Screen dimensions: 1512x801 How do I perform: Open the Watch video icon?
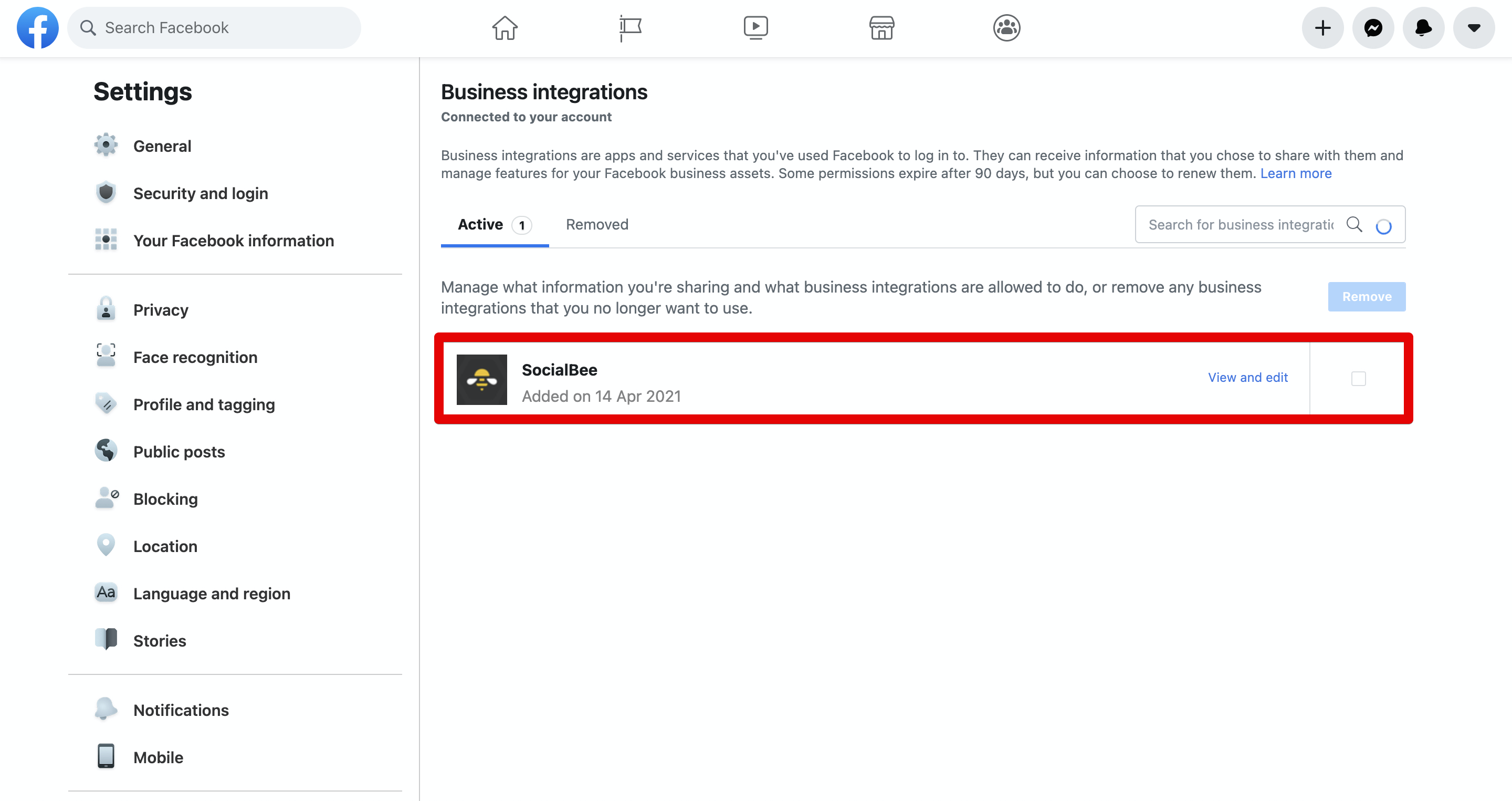pos(755,28)
